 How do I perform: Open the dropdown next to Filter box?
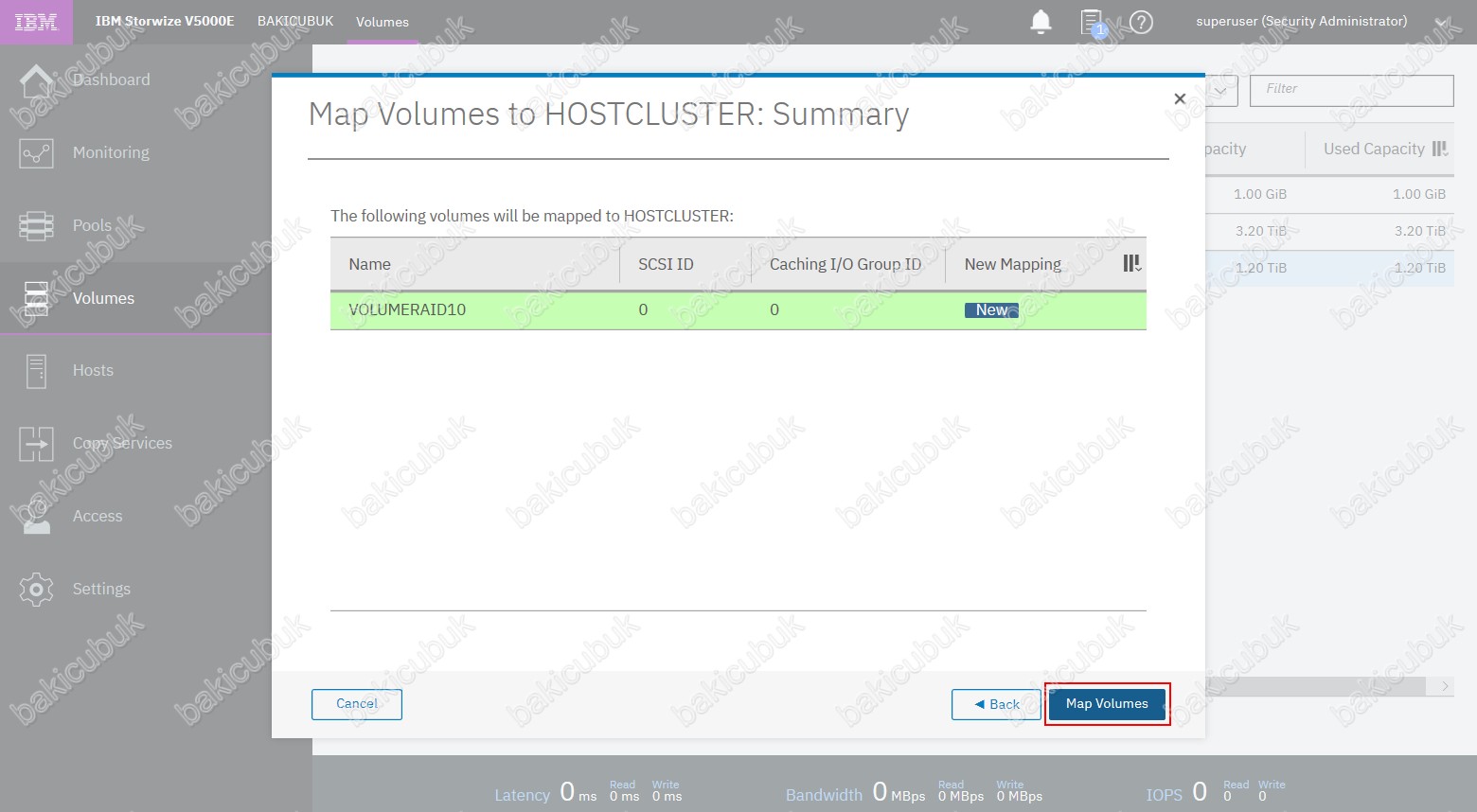pyautogui.click(x=1221, y=91)
